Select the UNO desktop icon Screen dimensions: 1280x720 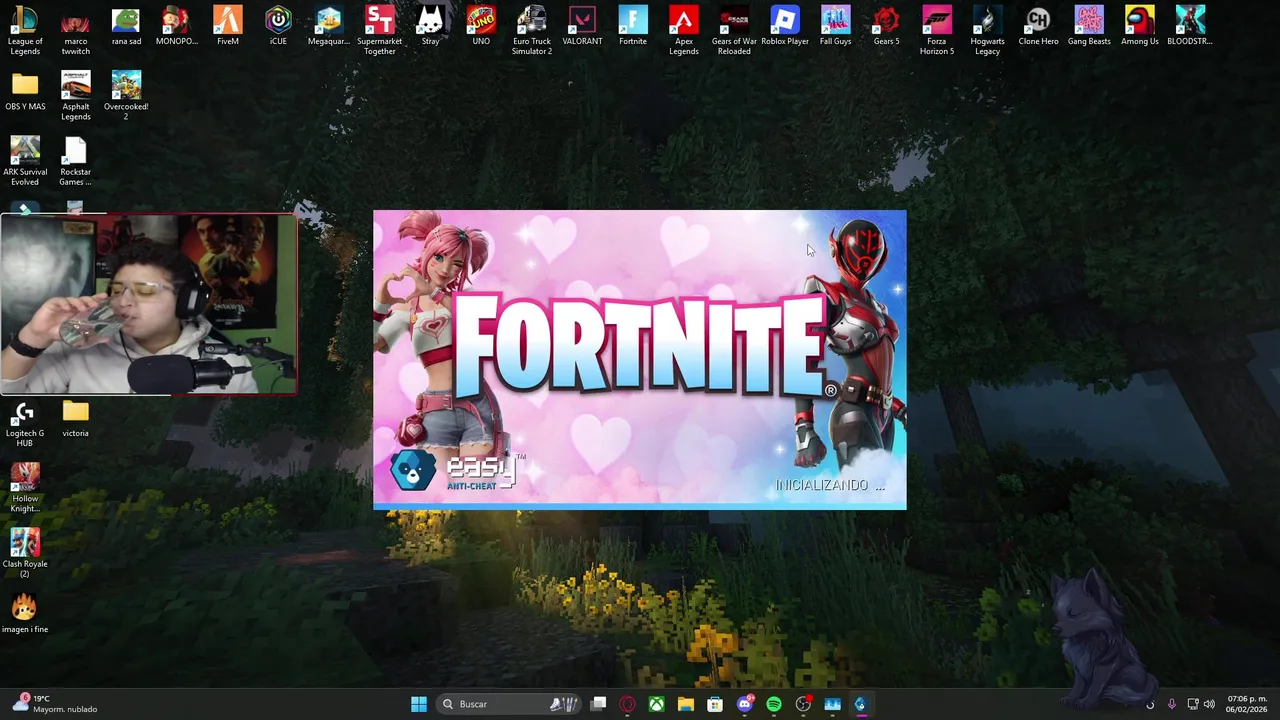click(481, 26)
